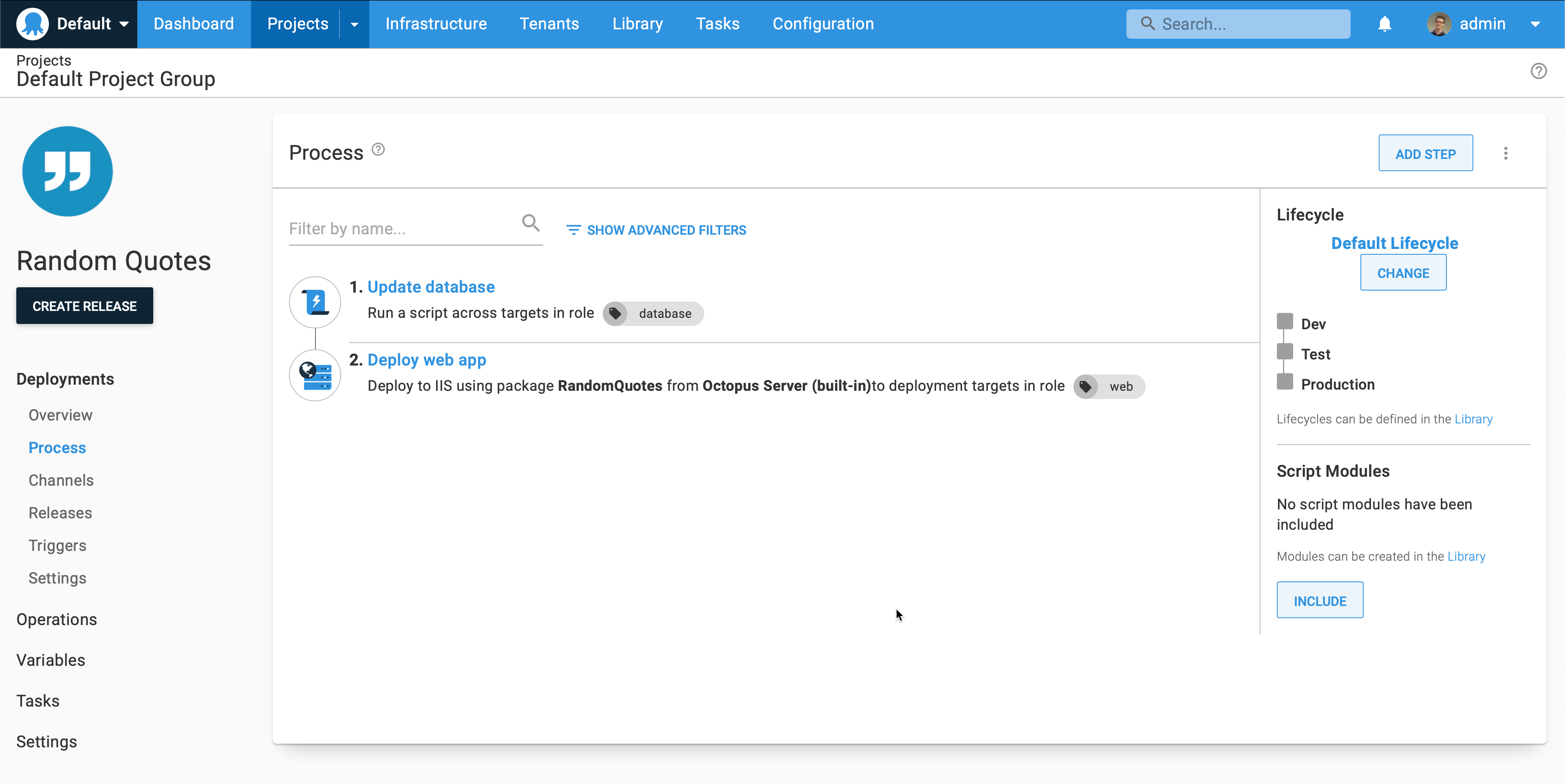The height and width of the screenshot is (784, 1565).
Task: Check the Test lifecycle checkbox
Action: (1284, 352)
